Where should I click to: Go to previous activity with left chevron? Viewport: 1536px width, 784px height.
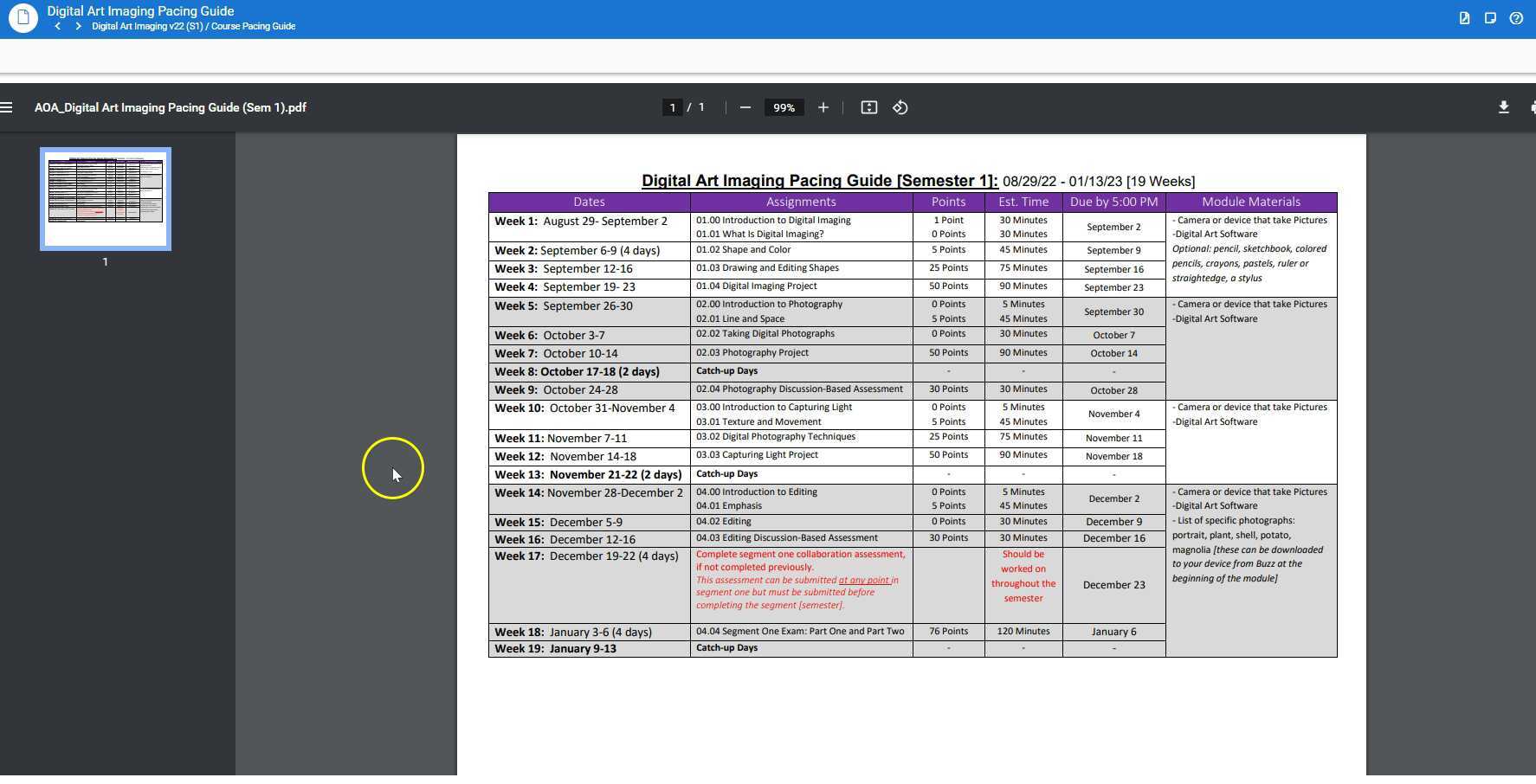click(x=58, y=26)
